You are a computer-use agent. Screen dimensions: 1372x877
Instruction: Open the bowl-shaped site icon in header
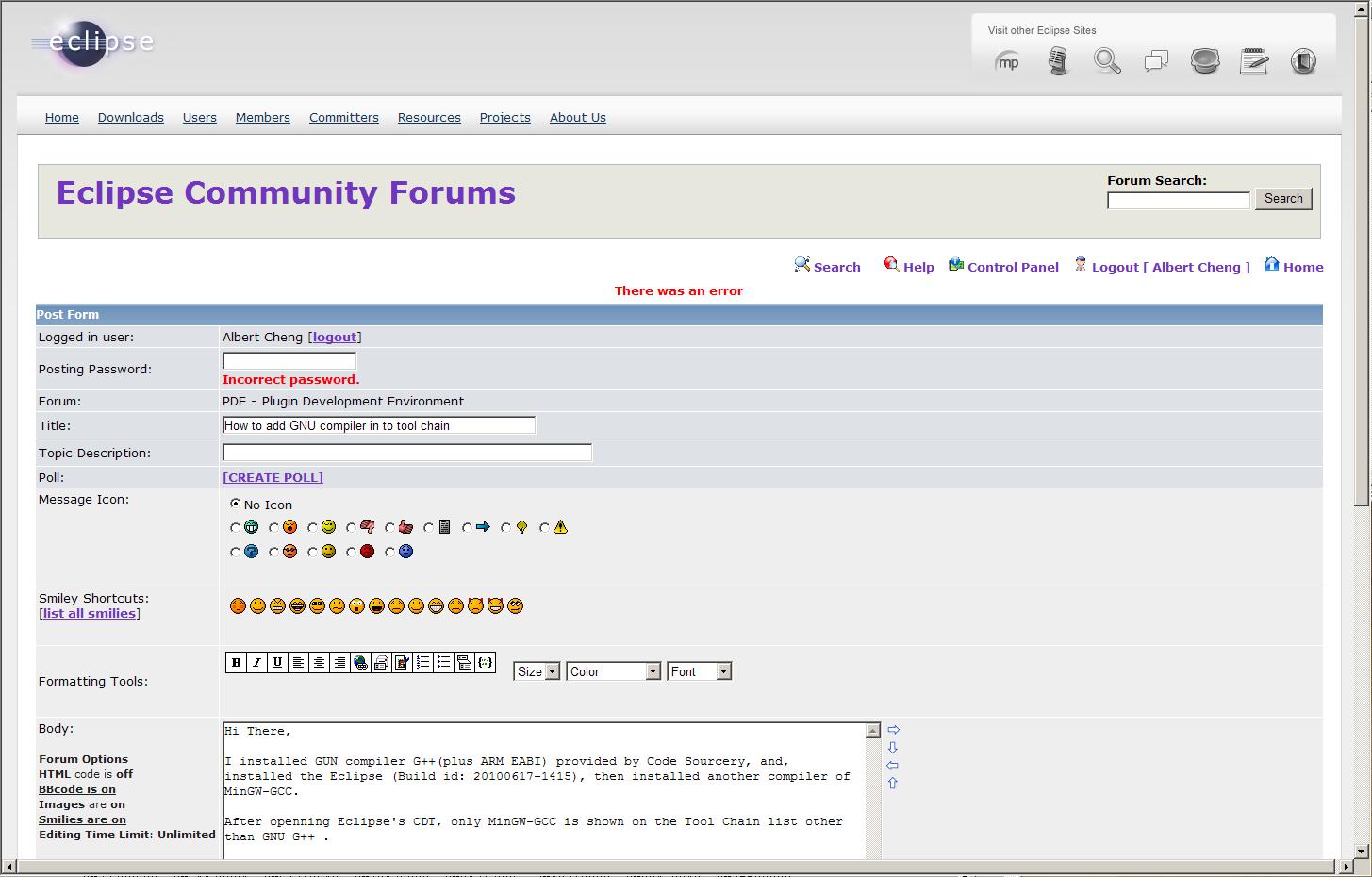1205,62
